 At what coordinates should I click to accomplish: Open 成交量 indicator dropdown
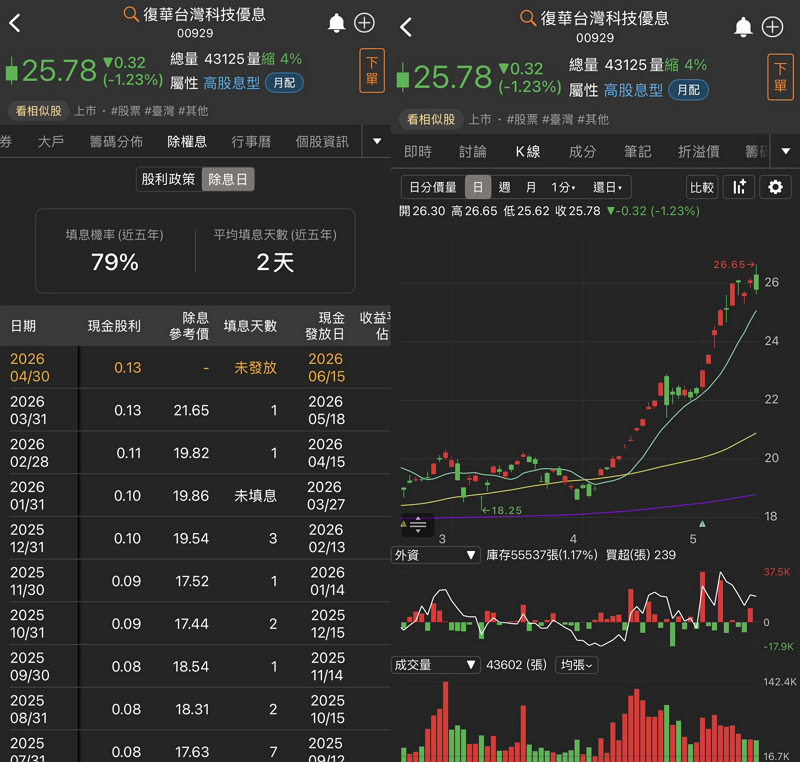(x=435, y=665)
